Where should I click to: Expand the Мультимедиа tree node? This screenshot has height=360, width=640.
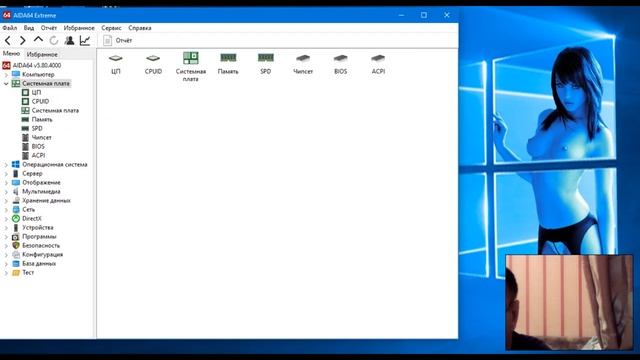[x=6, y=192]
